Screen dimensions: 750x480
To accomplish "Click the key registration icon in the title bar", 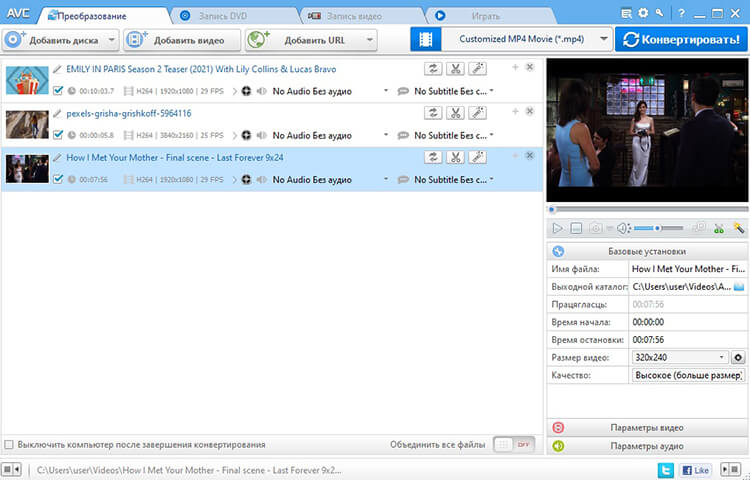I will coord(660,13).
